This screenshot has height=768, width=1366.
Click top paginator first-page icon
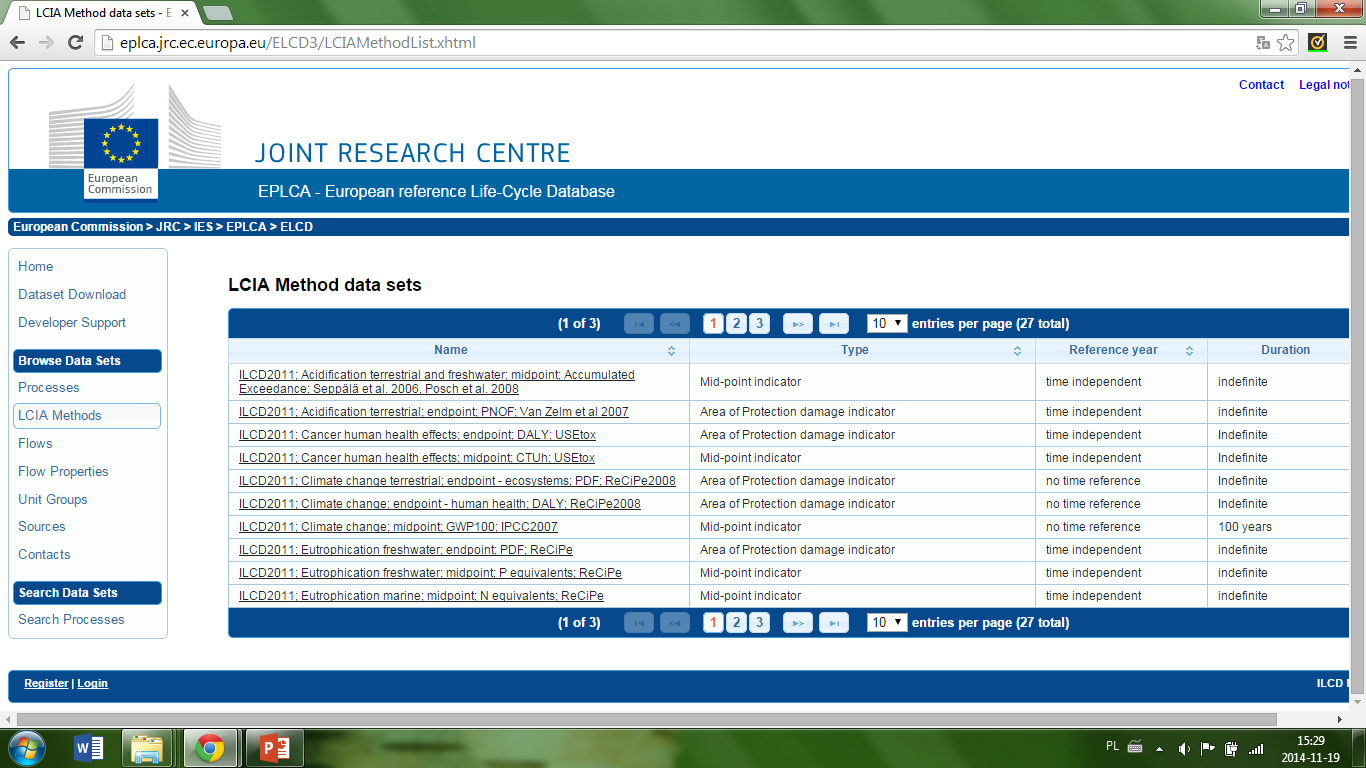639,323
